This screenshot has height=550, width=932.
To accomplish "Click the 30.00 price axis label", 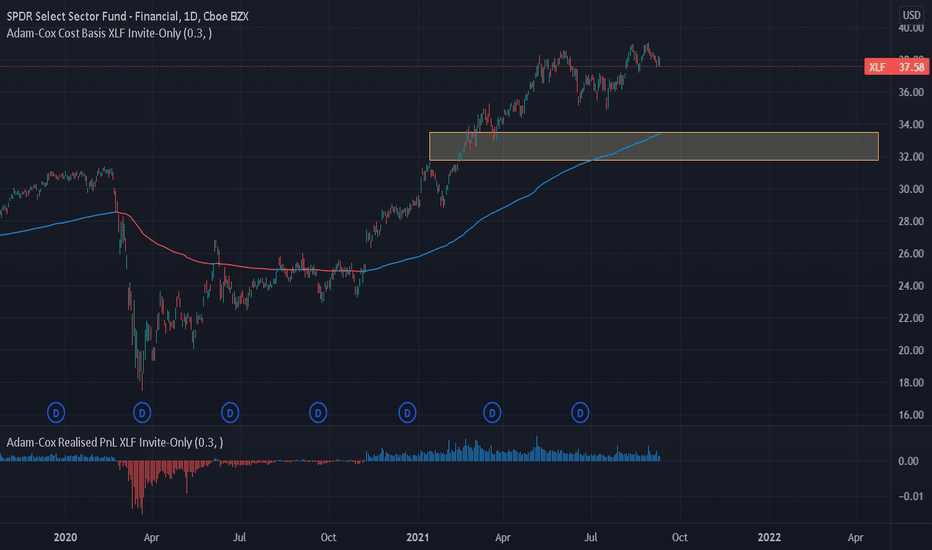I will pyautogui.click(x=911, y=189).
